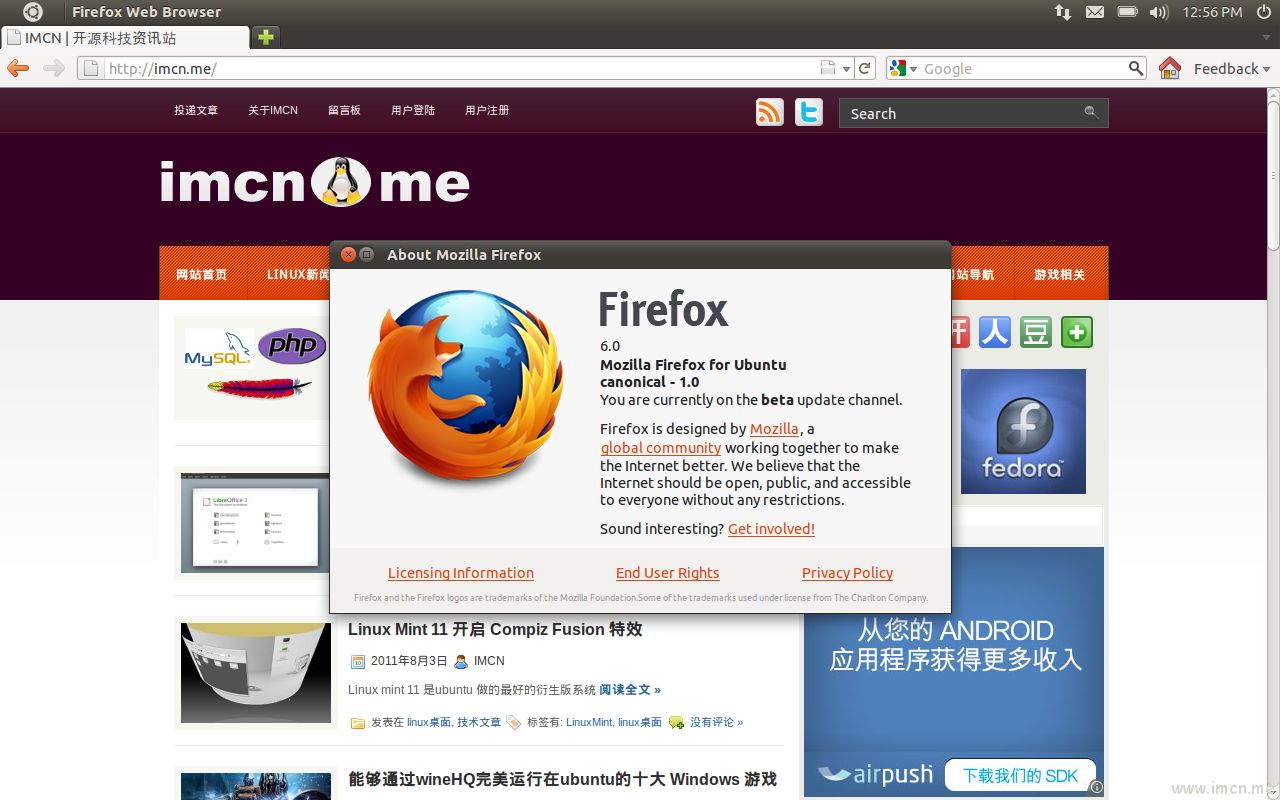Screen dimensions: 1280x800
Task: Click the 下载我们的 SDK button
Action: [x=1020, y=776]
